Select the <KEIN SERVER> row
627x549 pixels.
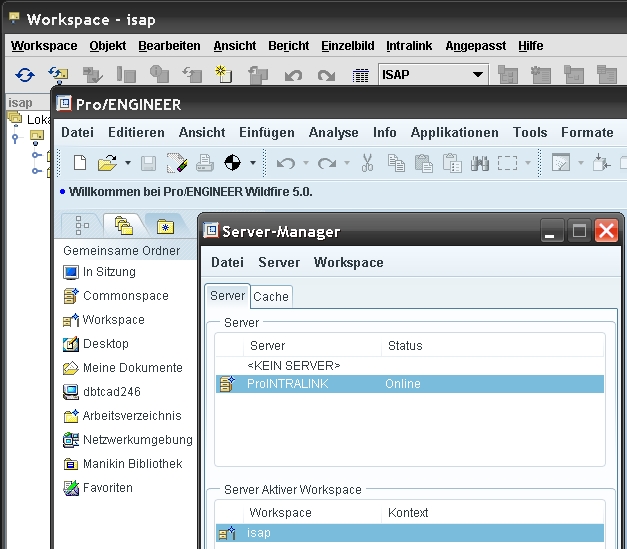(410, 366)
